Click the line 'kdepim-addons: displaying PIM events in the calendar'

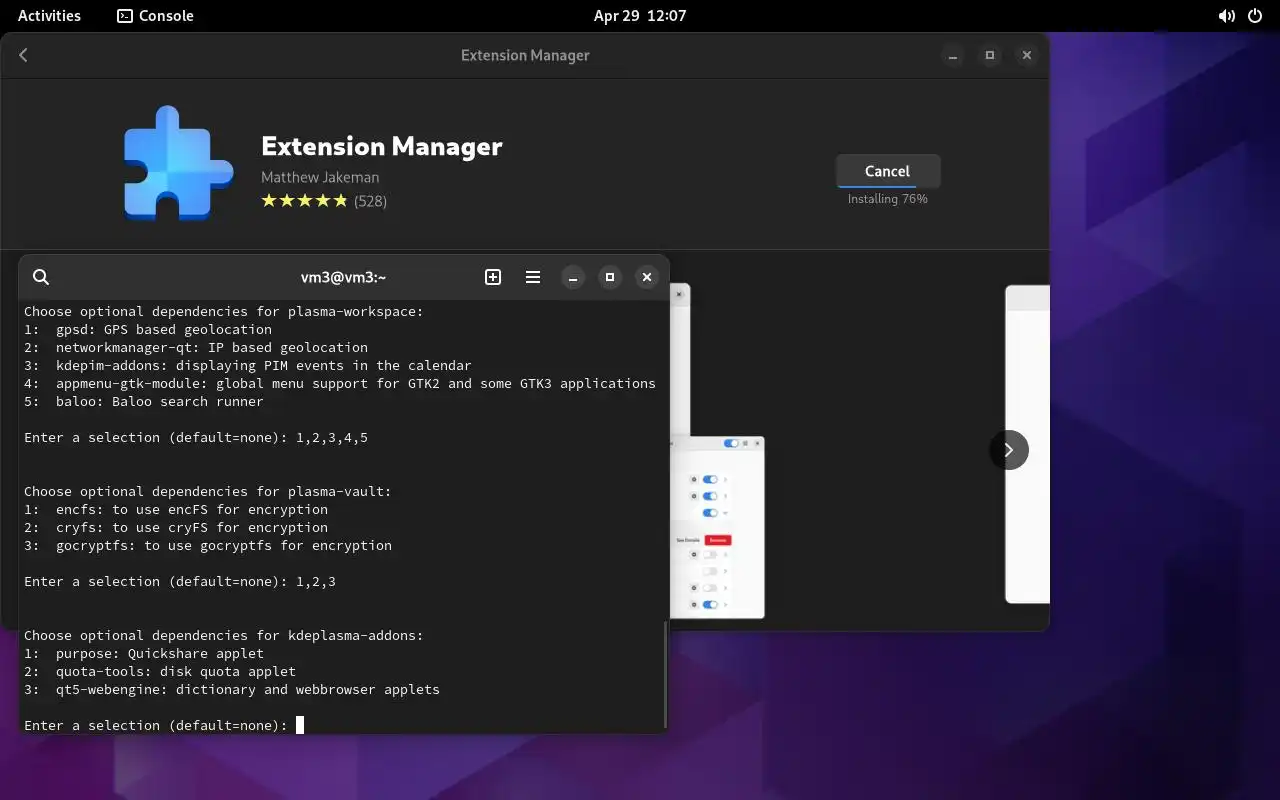(264, 365)
